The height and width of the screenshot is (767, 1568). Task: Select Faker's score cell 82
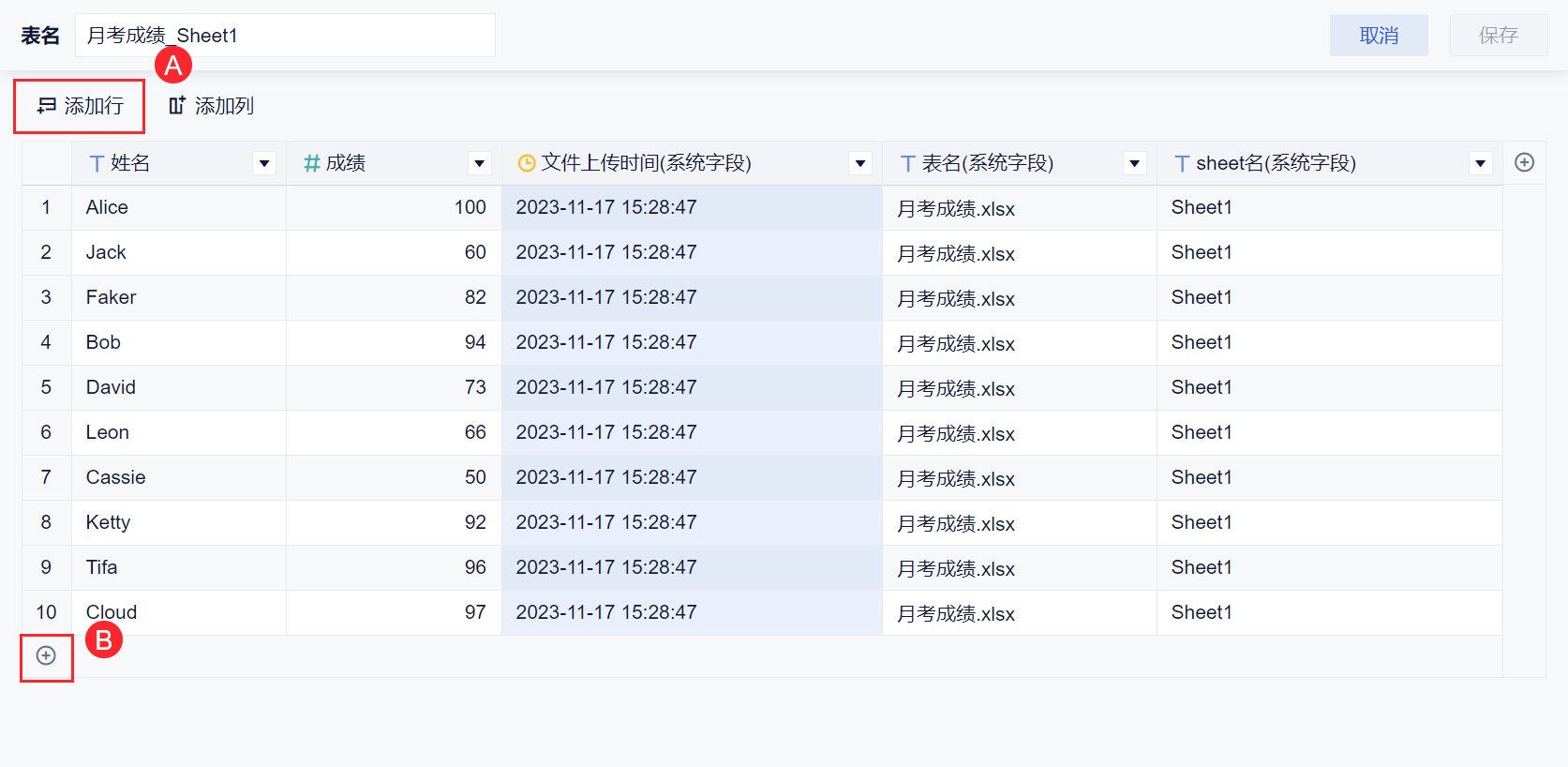(x=394, y=297)
